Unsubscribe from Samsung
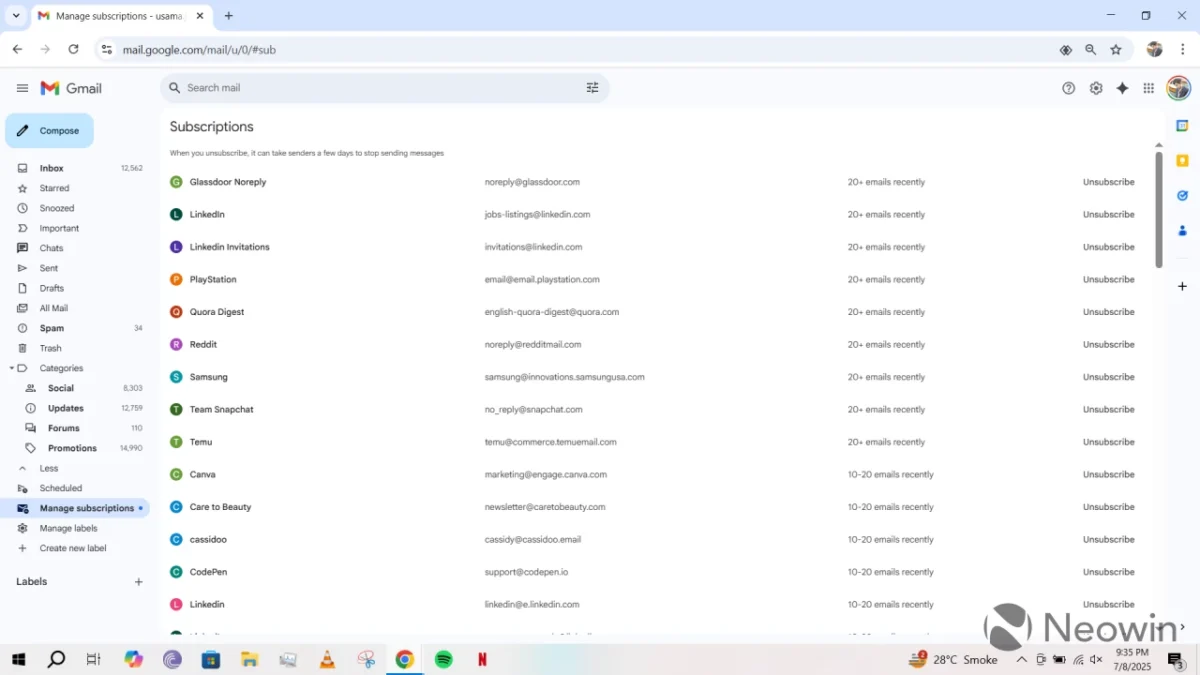This screenshot has width=1200, height=675. (x=1108, y=377)
